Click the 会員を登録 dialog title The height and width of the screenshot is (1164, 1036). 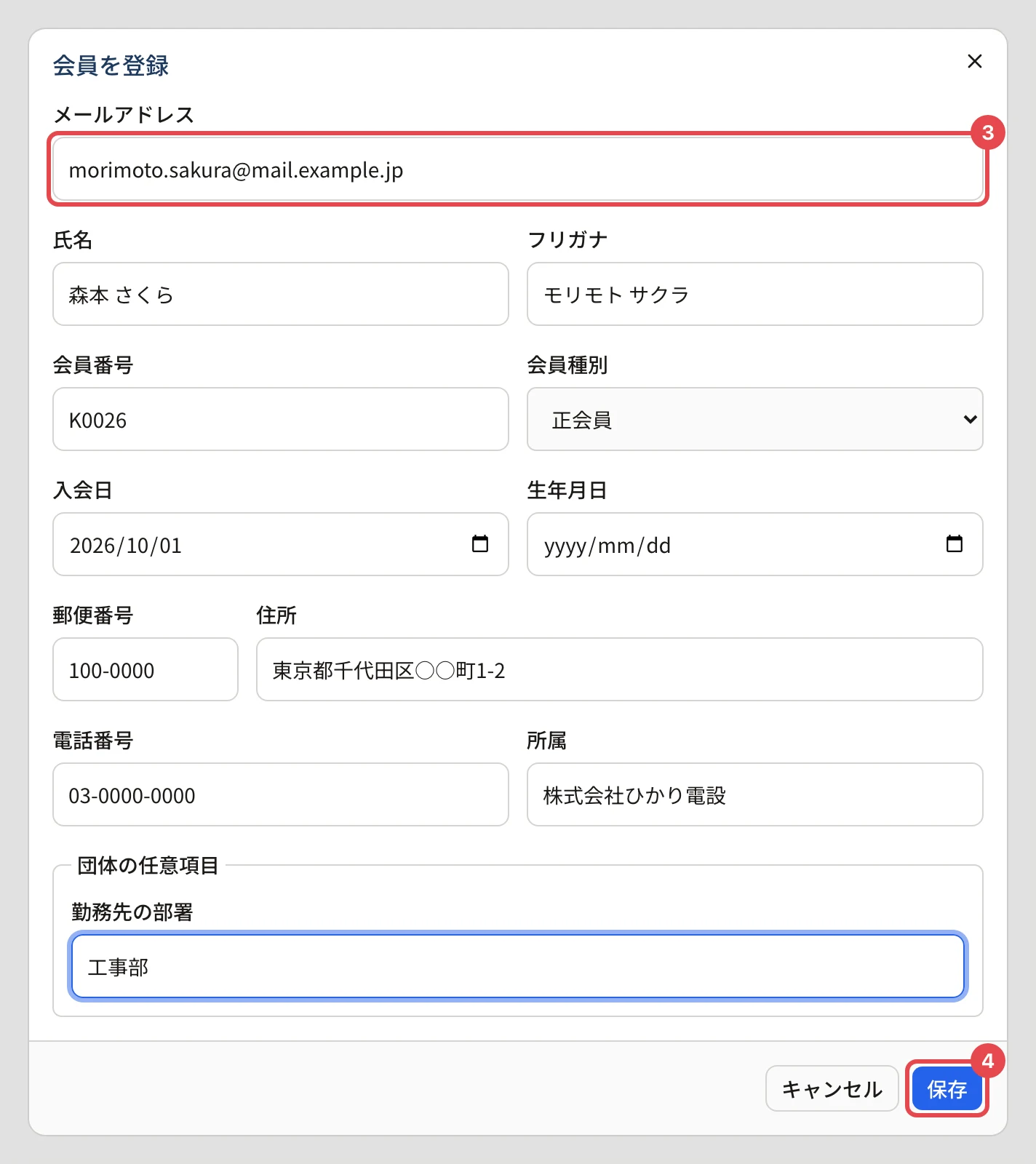111,65
